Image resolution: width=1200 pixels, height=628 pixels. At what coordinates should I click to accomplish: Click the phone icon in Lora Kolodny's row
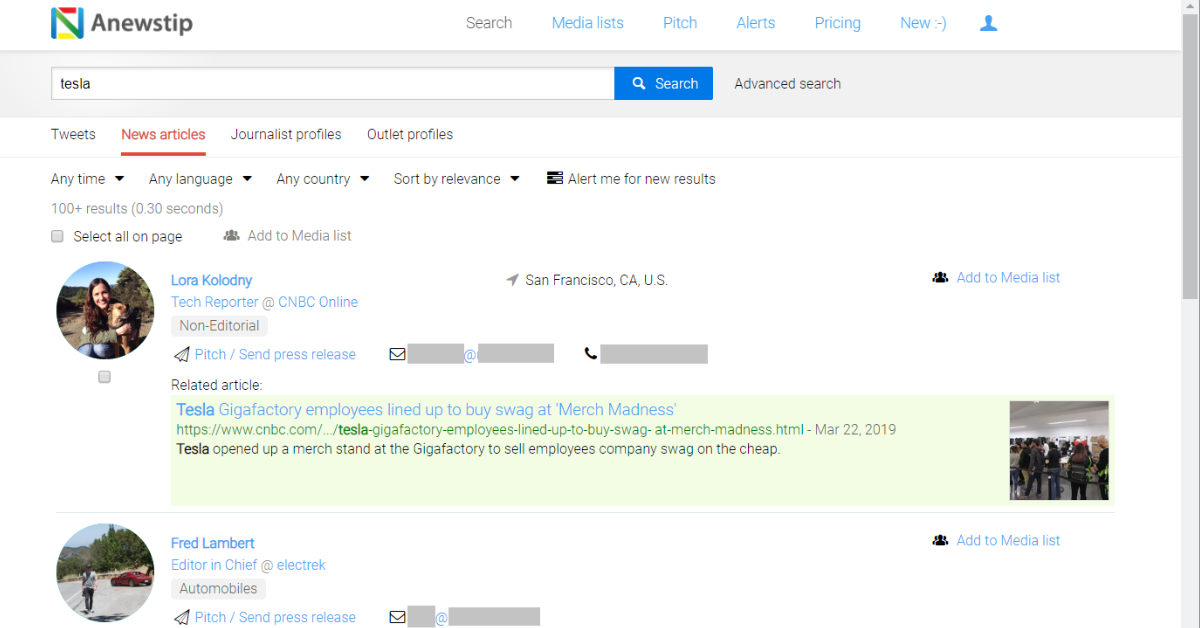pos(591,354)
